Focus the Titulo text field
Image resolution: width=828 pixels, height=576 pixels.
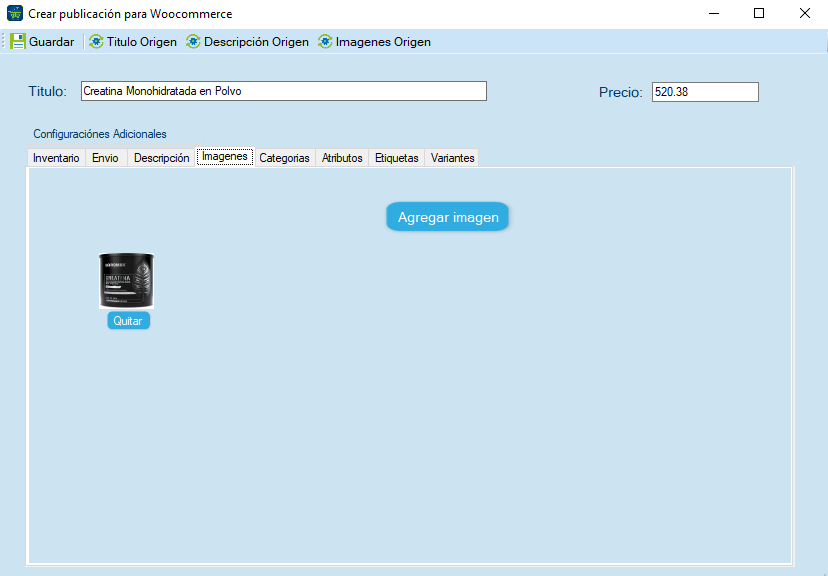[x=284, y=91]
